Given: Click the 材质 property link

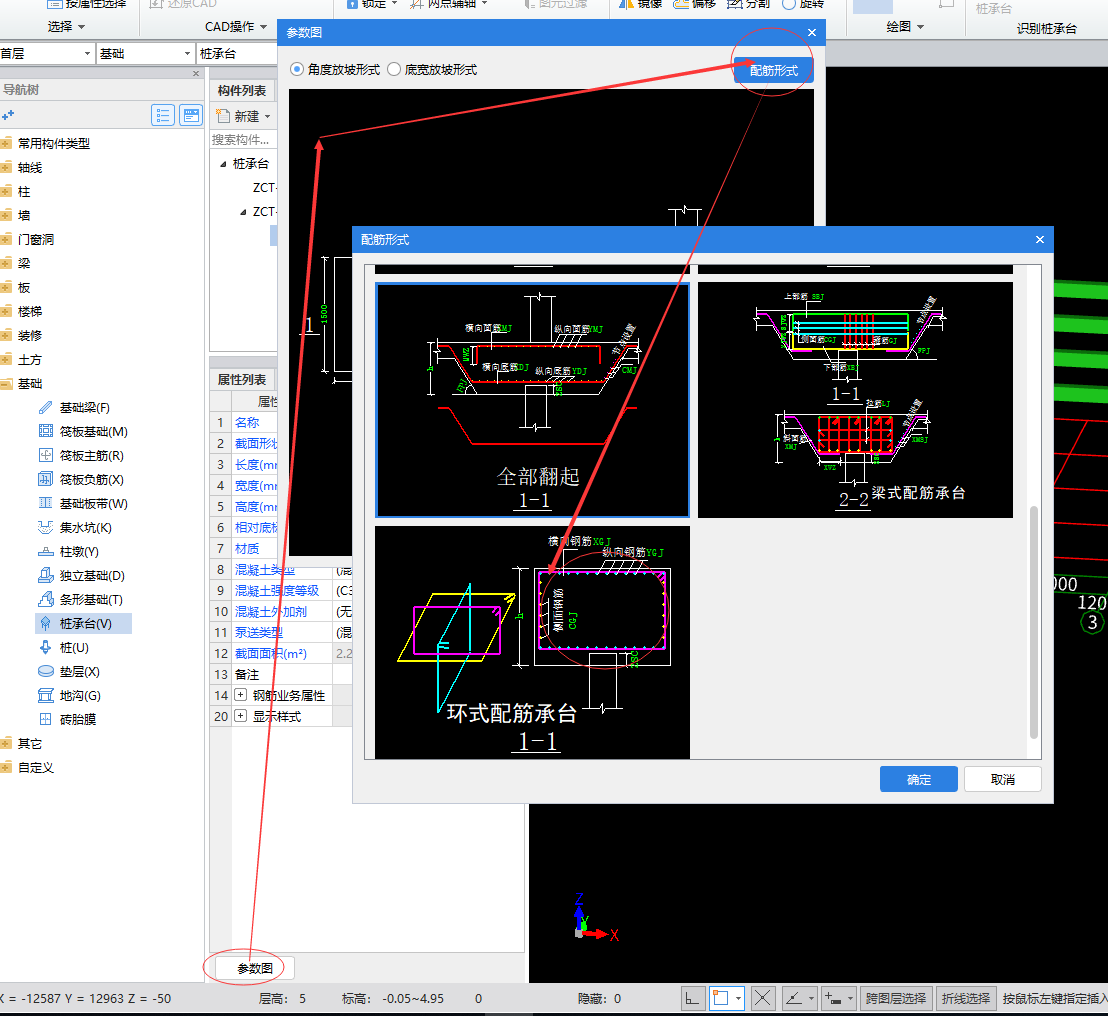Looking at the screenshot, I should [247, 548].
